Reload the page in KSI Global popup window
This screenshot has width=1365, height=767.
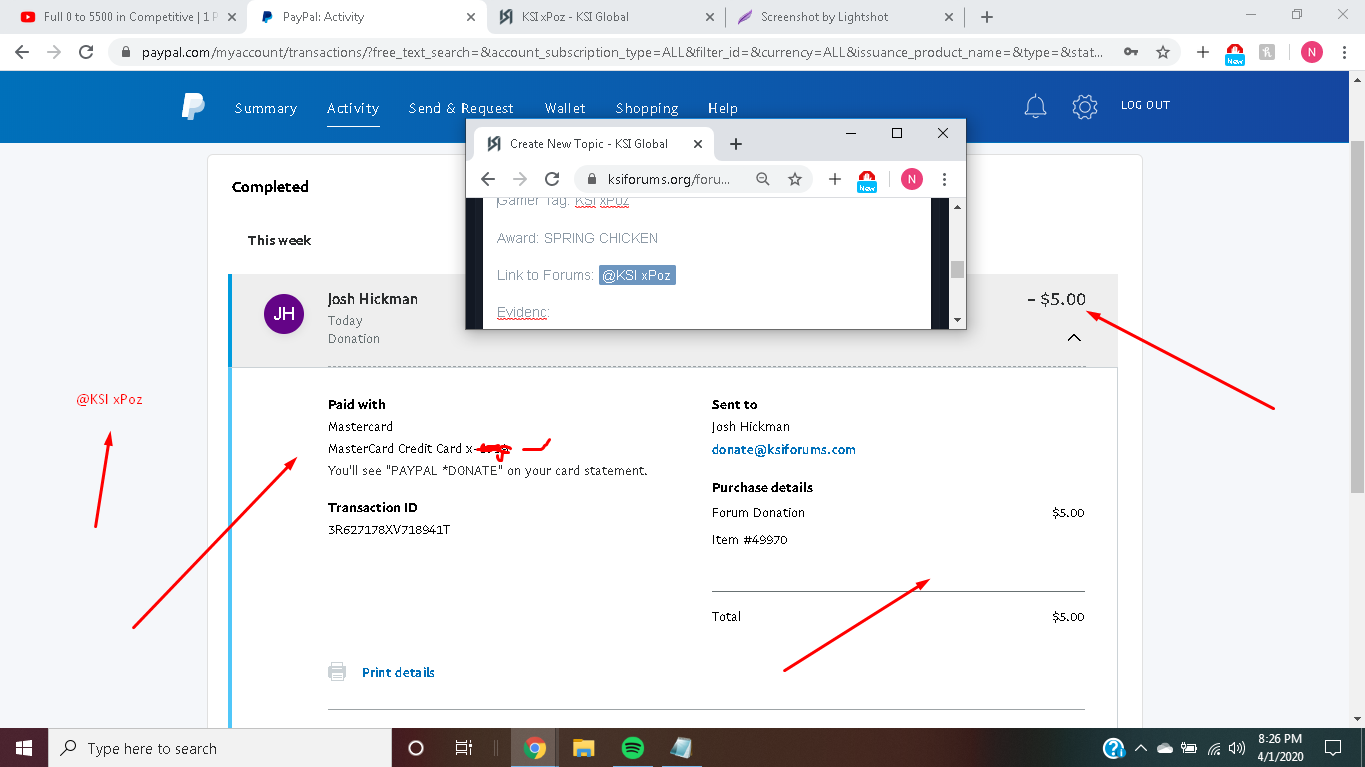click(x=552, y=179)
